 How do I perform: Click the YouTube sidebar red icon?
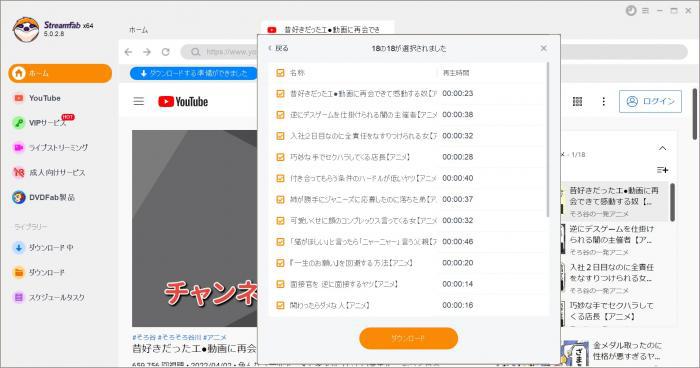click(19, 98)
